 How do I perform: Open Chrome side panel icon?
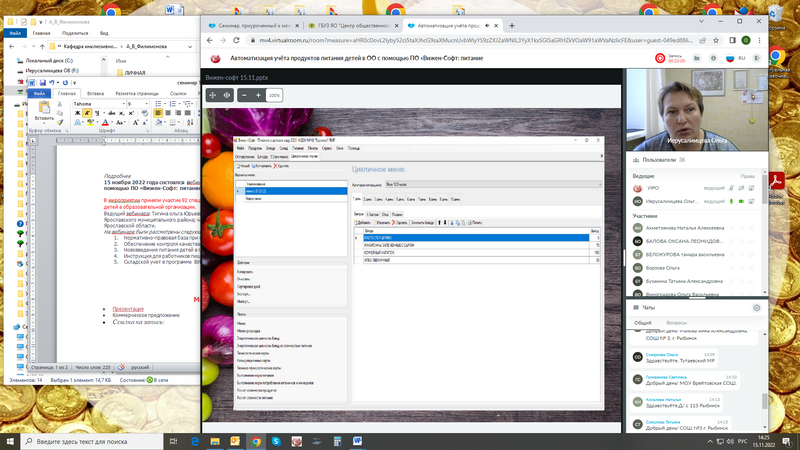[732, 40]
